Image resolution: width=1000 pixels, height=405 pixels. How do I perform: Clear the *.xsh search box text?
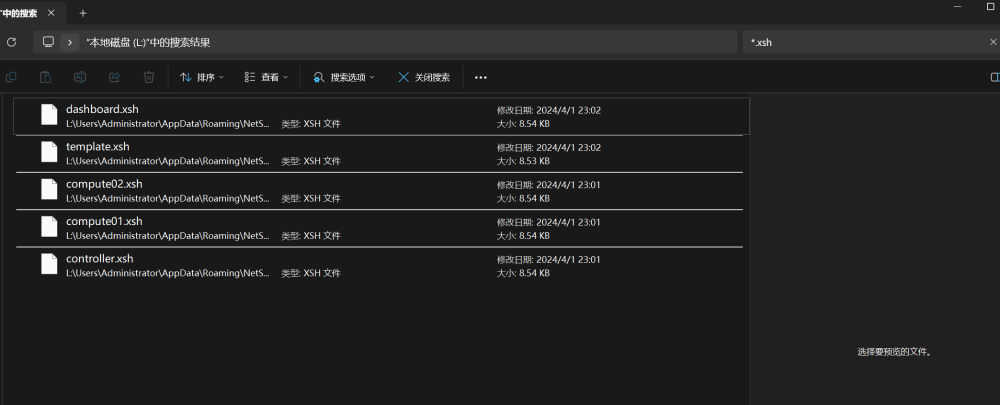tap(991, 42)
